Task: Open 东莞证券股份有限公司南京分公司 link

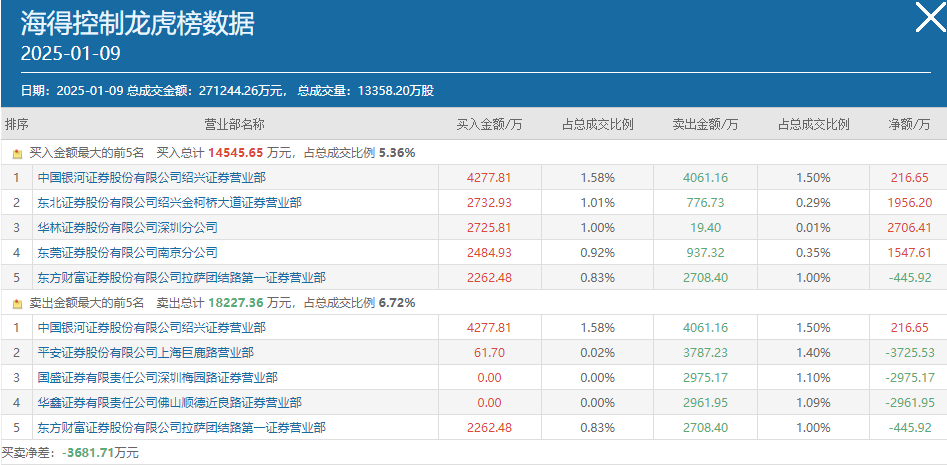Action: click(x=127, y=252)
